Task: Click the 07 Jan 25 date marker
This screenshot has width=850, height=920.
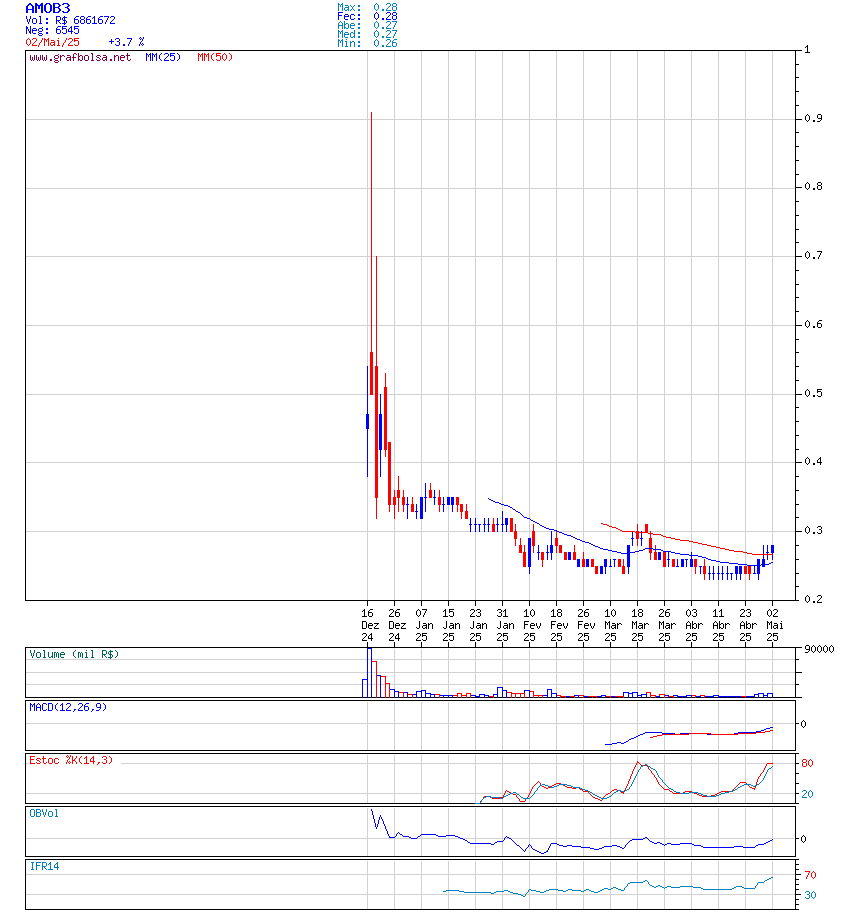Action: click(x=423, y=625)
